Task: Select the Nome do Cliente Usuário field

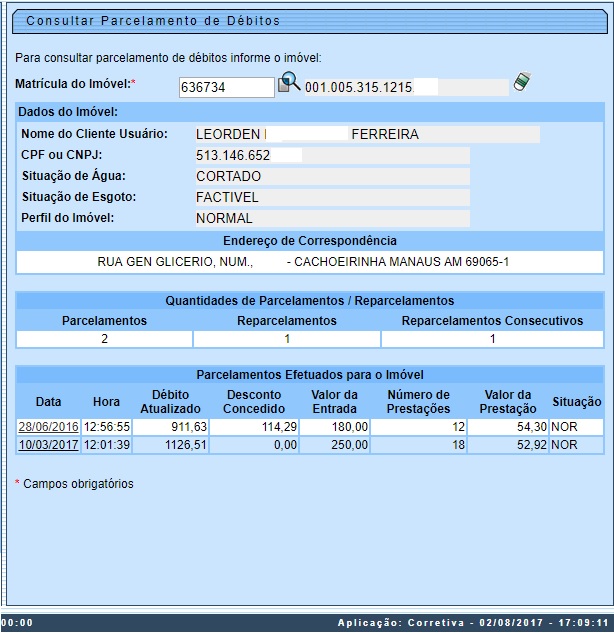Action: [366, 134]
